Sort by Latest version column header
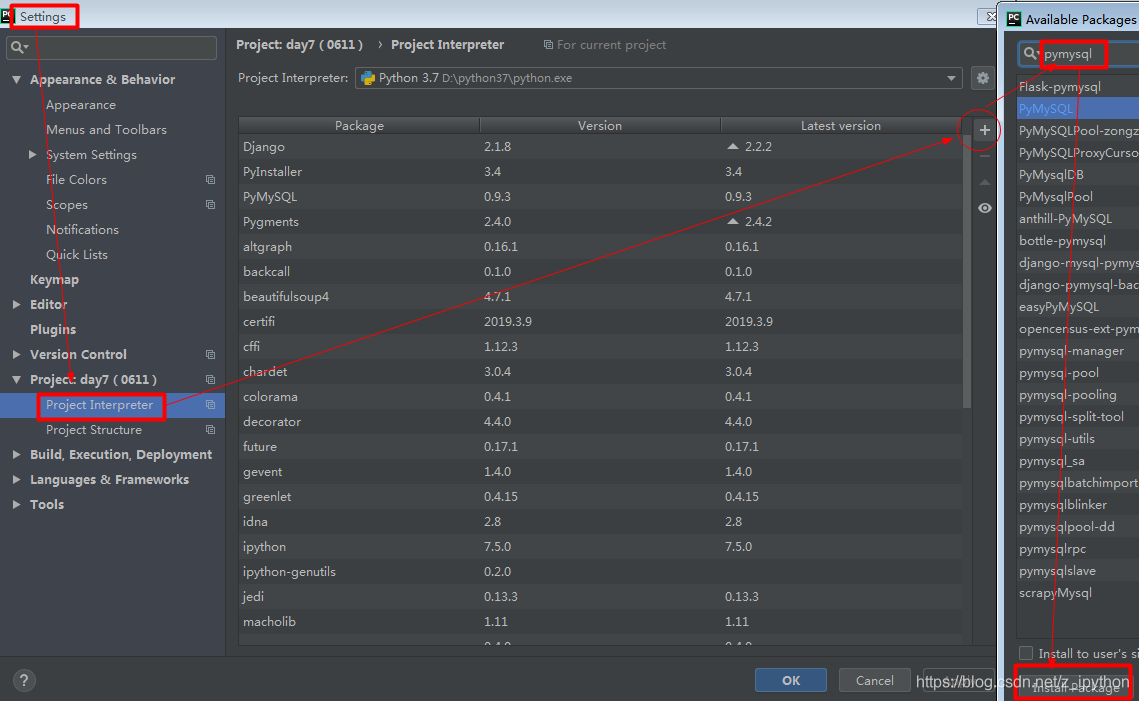The height and width of the screenshot is (701, 1139). coord(840,126)
